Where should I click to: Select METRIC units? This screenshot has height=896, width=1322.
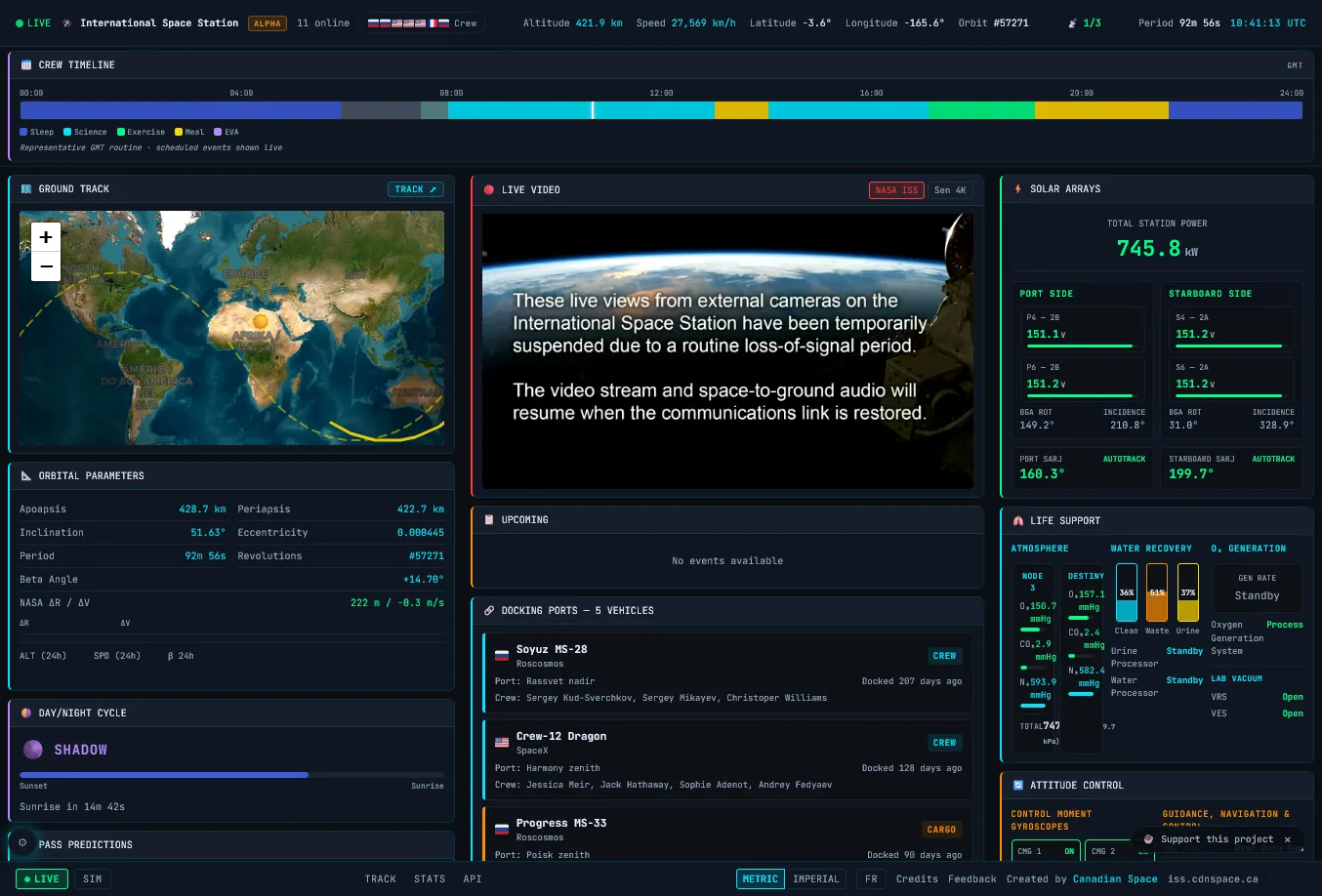[761, 878]
